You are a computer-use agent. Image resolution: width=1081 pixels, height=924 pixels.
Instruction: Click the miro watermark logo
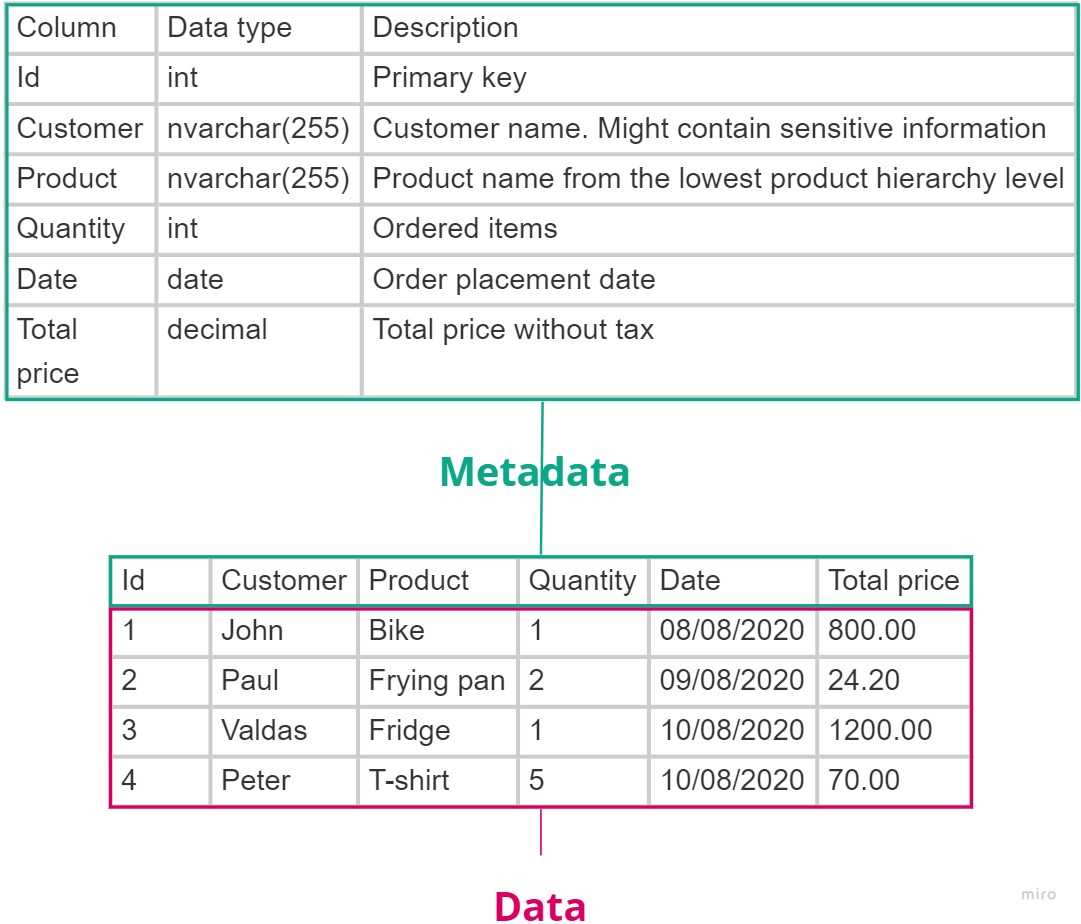[1038, 894]
